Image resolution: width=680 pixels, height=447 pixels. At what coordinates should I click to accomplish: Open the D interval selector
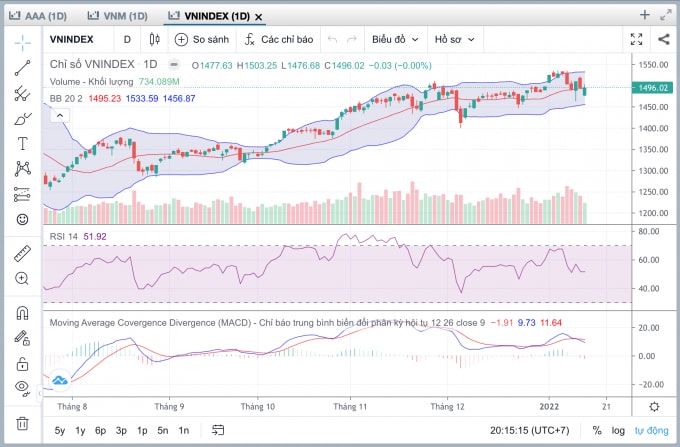pos(127,39)
